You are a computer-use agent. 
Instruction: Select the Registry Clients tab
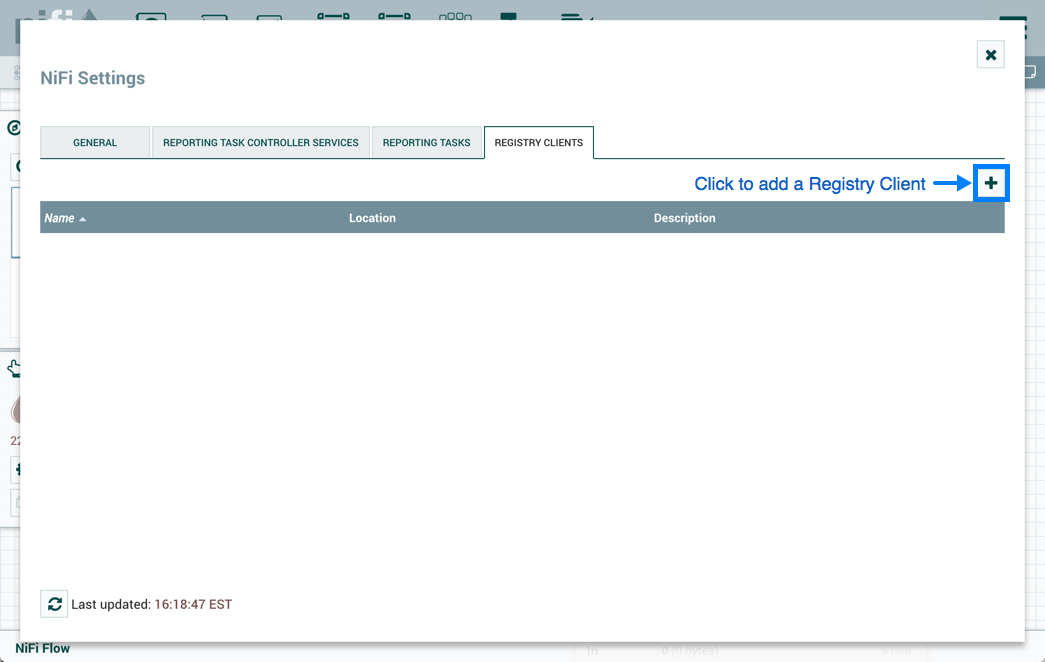click(538, 143)
